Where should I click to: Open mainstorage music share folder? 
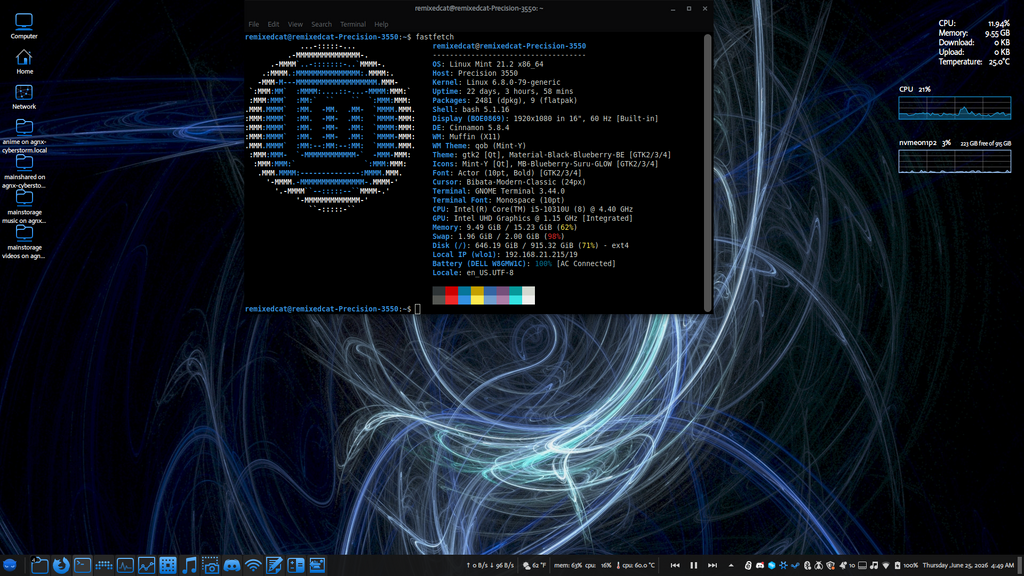pos(24,206)
